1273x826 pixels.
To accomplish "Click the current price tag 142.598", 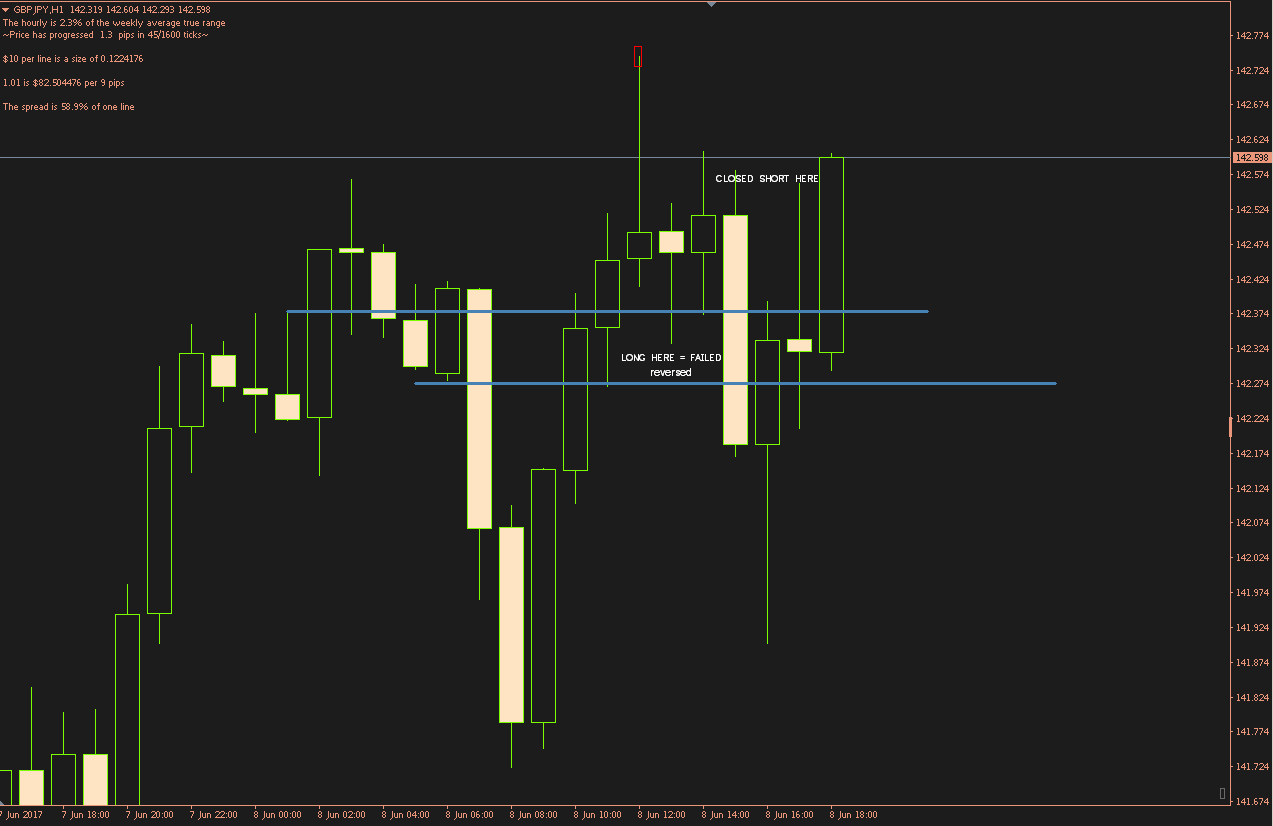I will coord(1252,158).
